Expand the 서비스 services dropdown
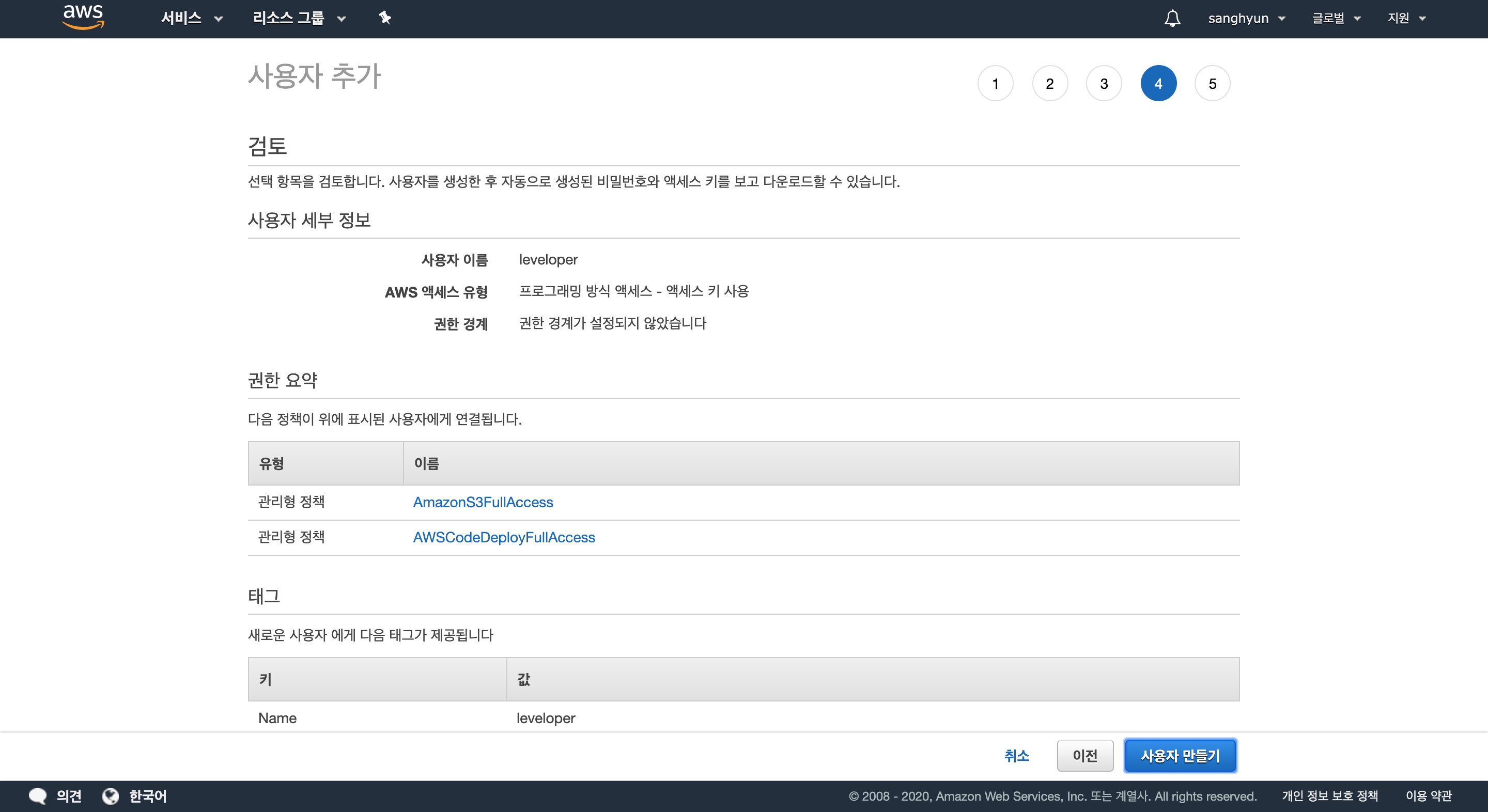The width and height of the screenshot is (1488, 812). (191, 19)
